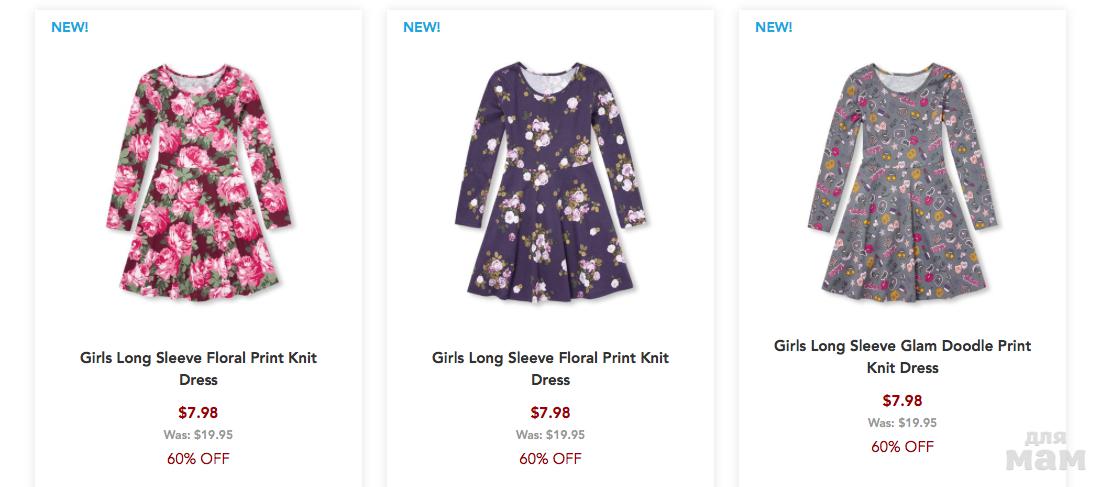This screenshot has height=487, width=1103.
Task: Click the Was $19.95 text for the Glam Doodle dress
Action: pyautogui.click(x=902, y=423)
